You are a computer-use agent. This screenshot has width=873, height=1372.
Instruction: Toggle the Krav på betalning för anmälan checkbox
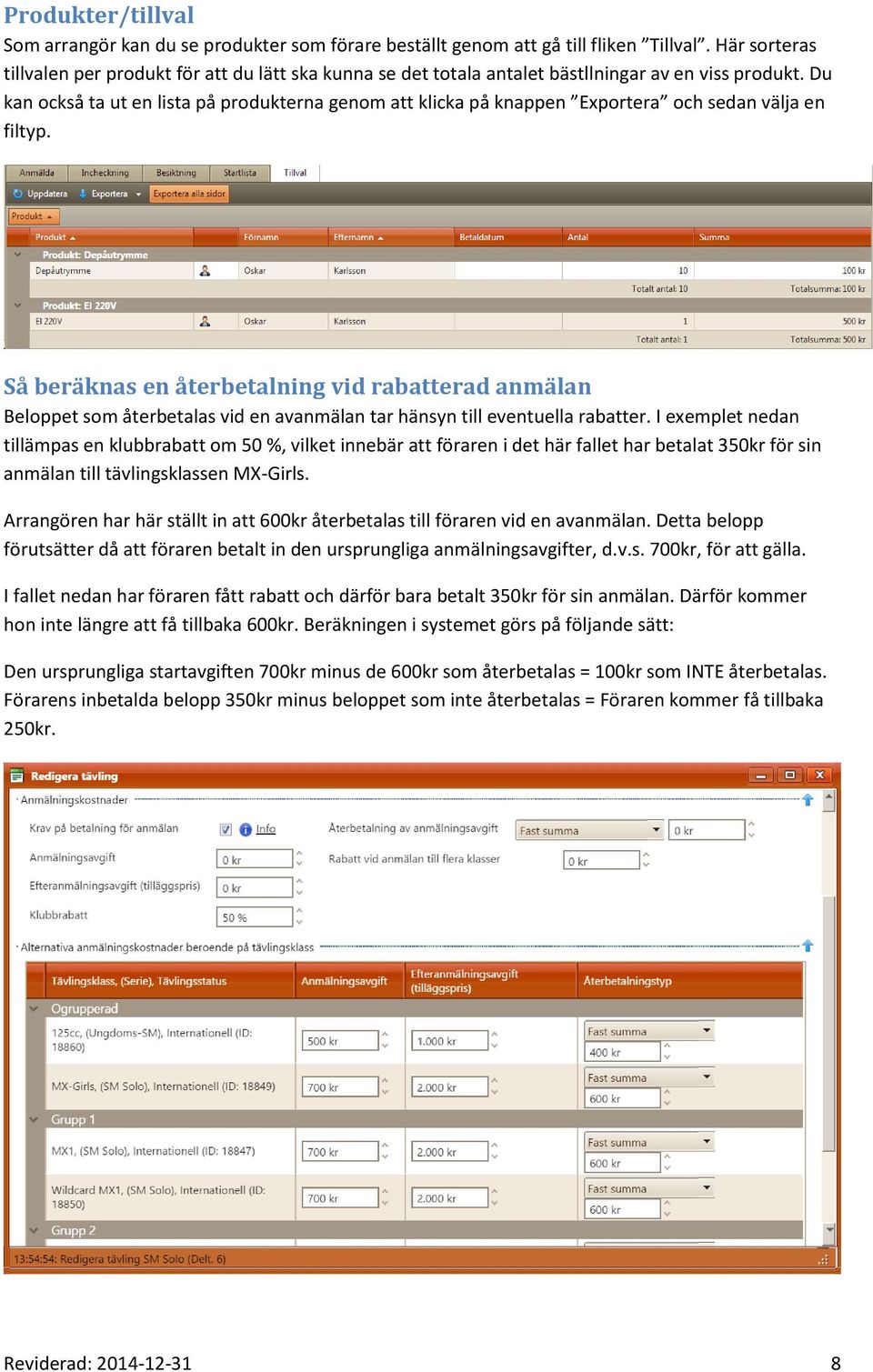pyautogui.click(x=226, y=829)
